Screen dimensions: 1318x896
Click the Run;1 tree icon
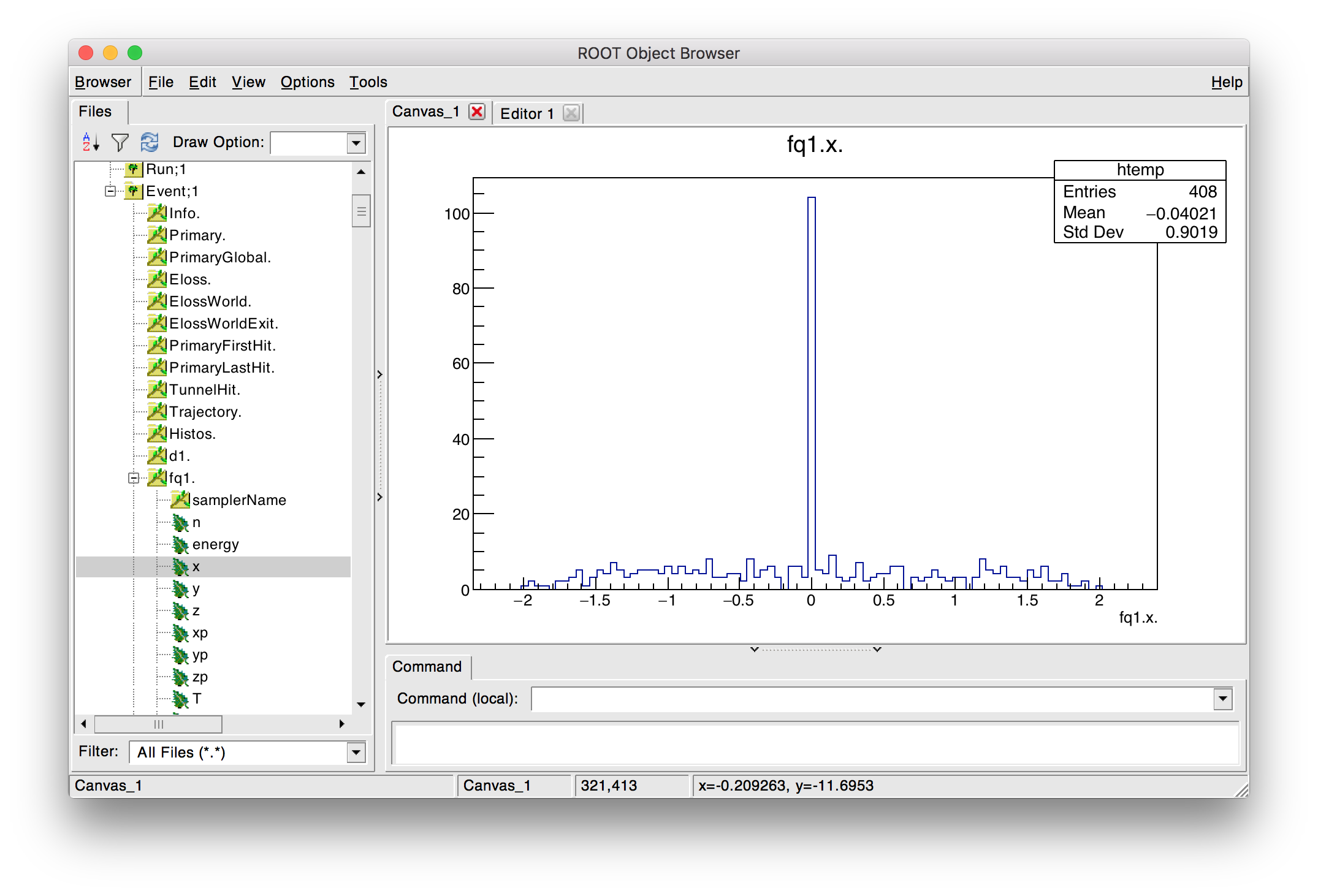click(134, 169)
